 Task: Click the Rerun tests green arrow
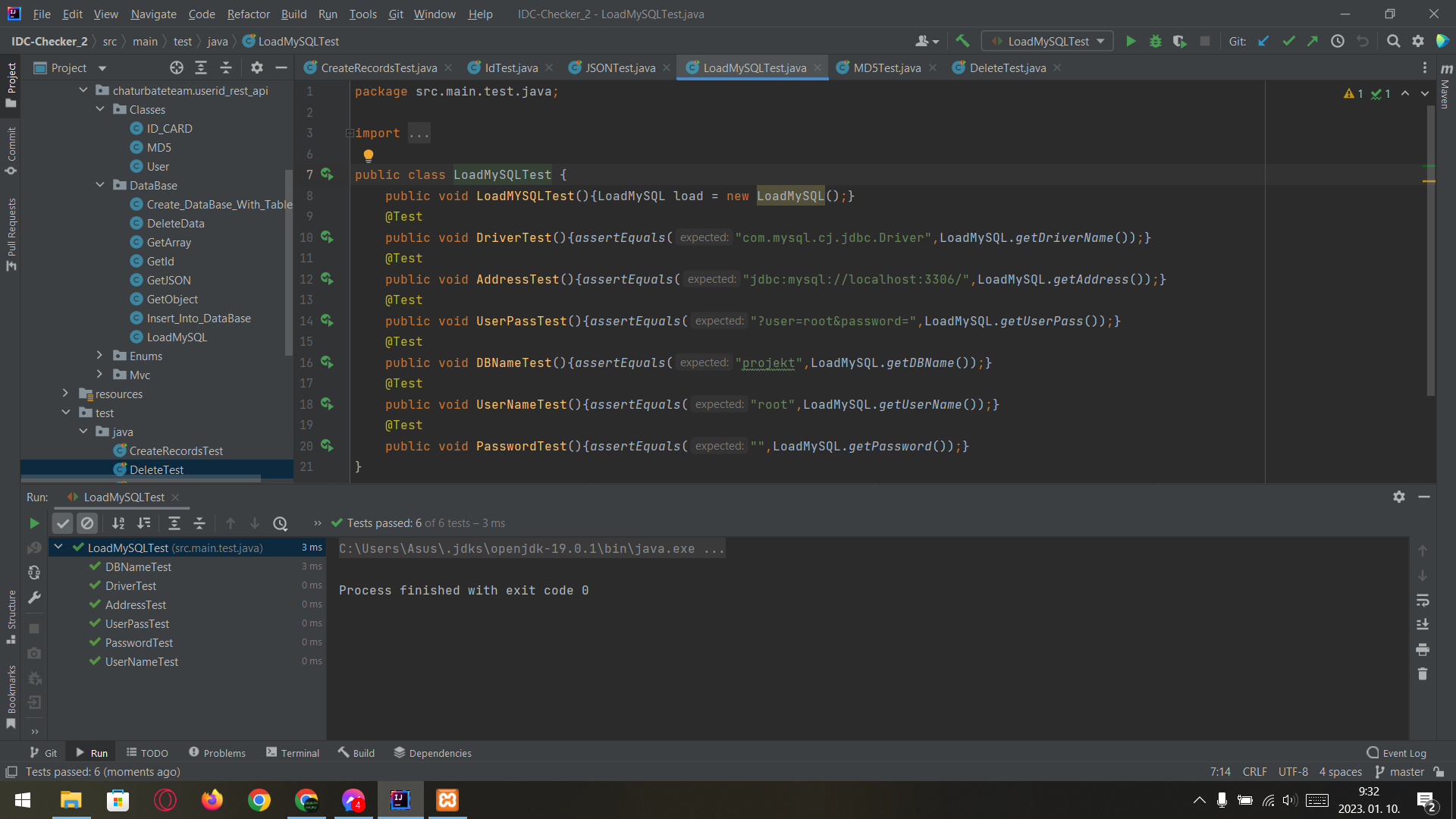34,523
